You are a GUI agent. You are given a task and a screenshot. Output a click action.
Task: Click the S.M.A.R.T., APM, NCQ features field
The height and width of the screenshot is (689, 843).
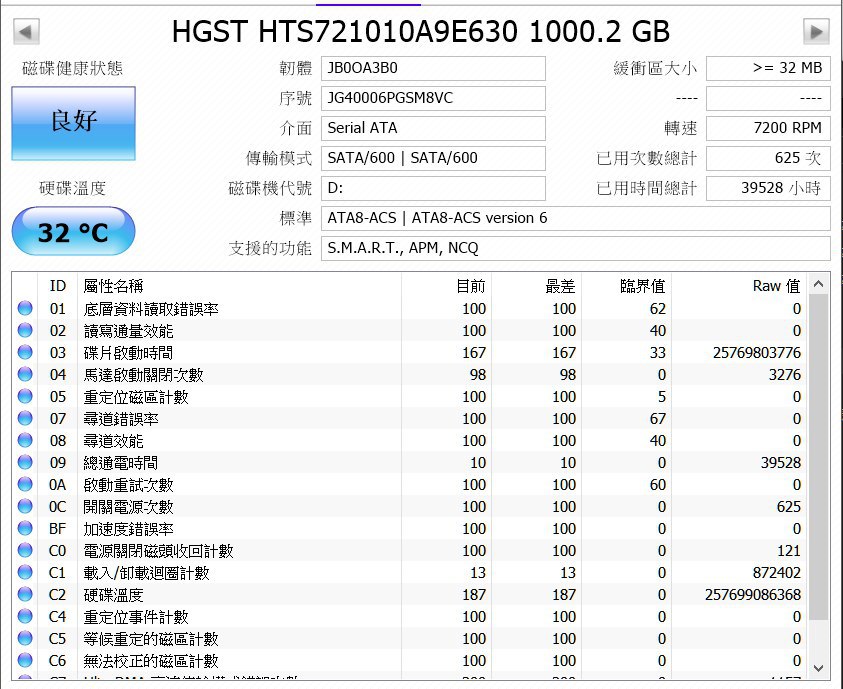576,248
